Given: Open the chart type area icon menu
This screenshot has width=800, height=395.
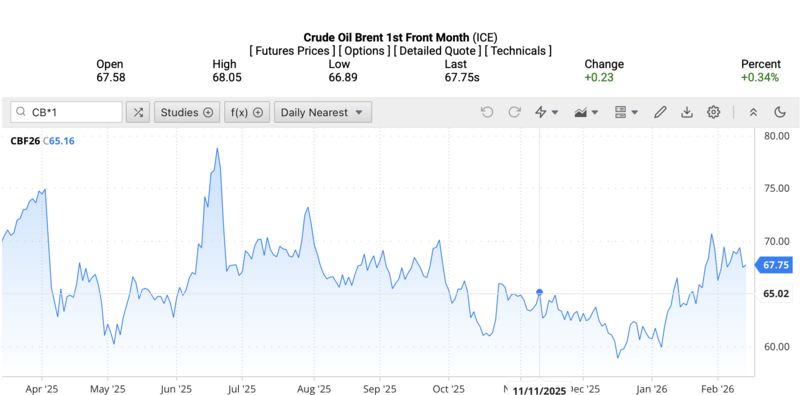Looking at the screenshot, I should point(586,112).
